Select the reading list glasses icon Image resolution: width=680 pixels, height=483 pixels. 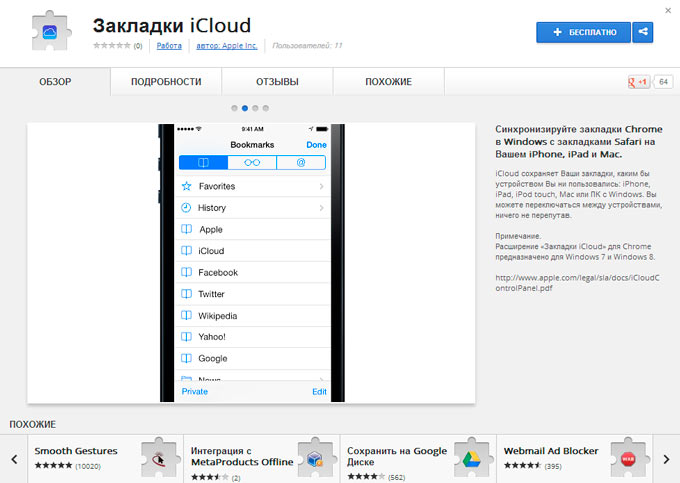pos(252,163)
